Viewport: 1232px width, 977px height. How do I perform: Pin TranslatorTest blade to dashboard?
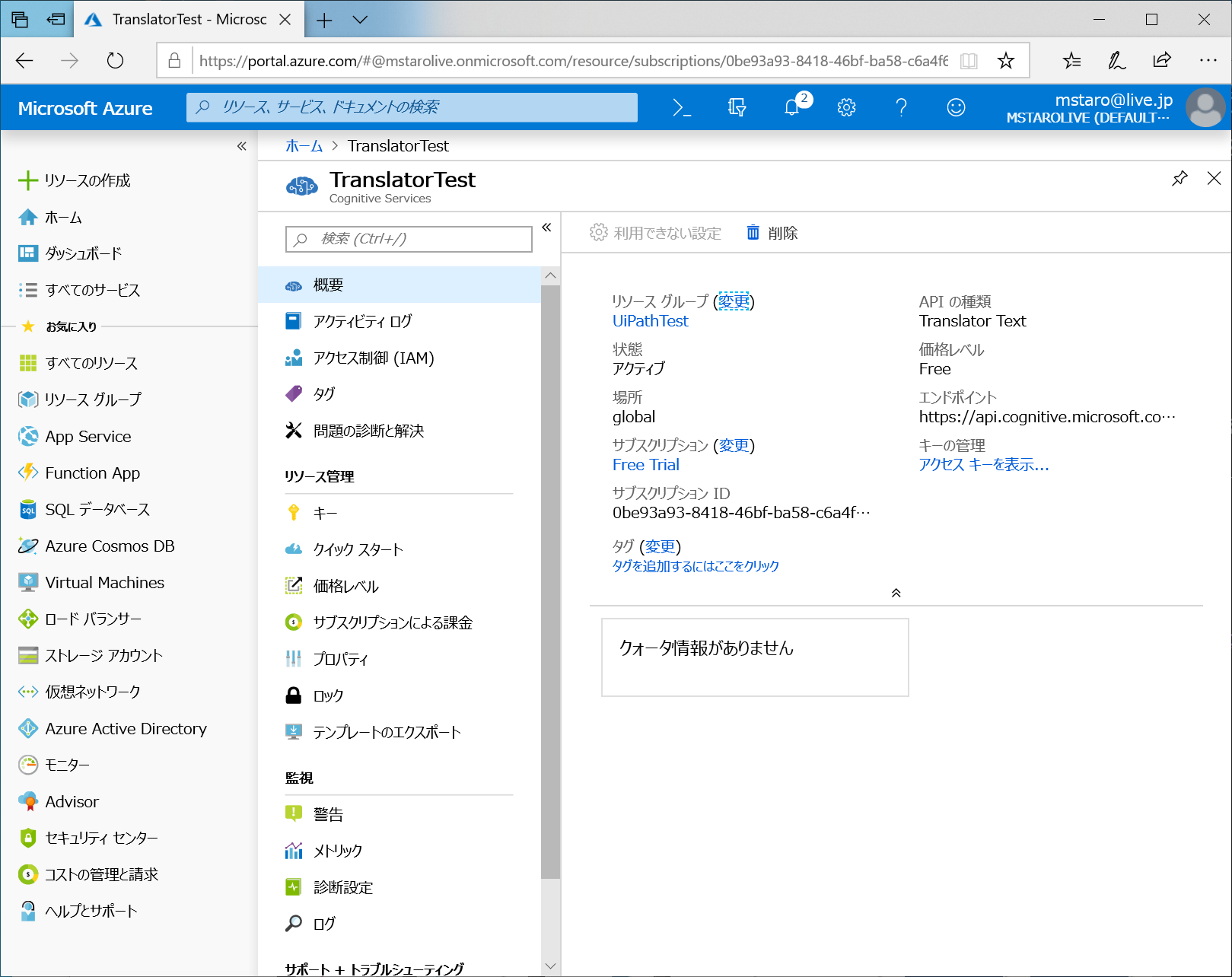pos(1179,178)
